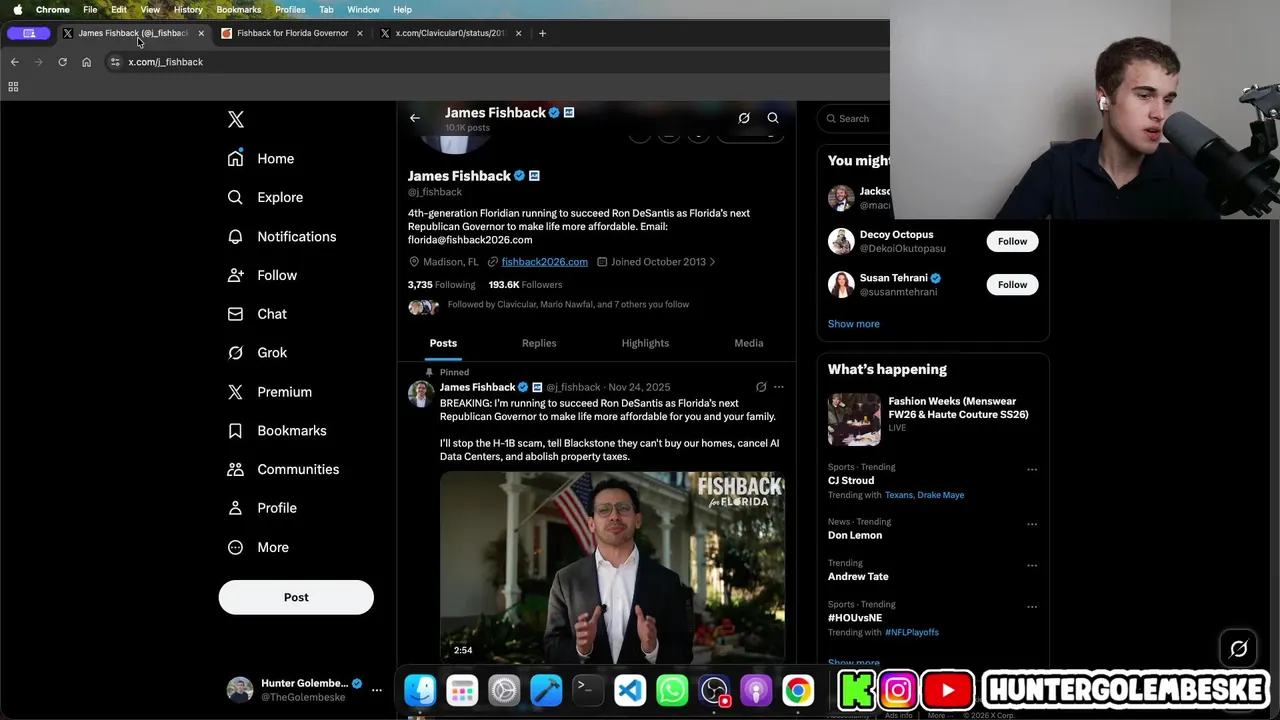Expand Joined October 2013 chevron
This screenshot has height=720, width=1280.
[x=712, y=262]
